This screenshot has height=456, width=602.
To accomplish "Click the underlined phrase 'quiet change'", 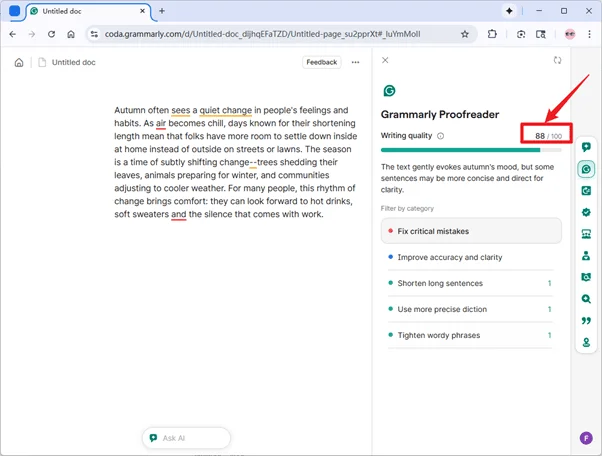I will point(226,110).
